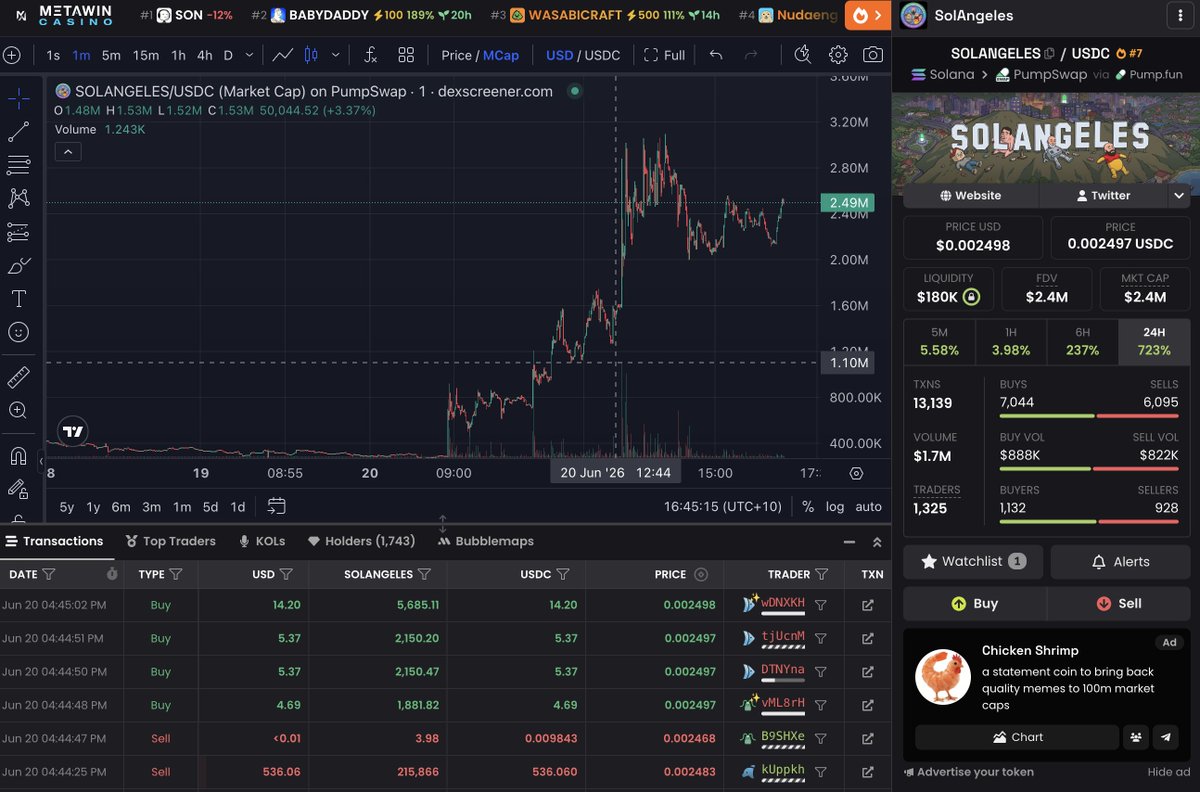
Task: Toggle the percent scale option
Action: 808,507
